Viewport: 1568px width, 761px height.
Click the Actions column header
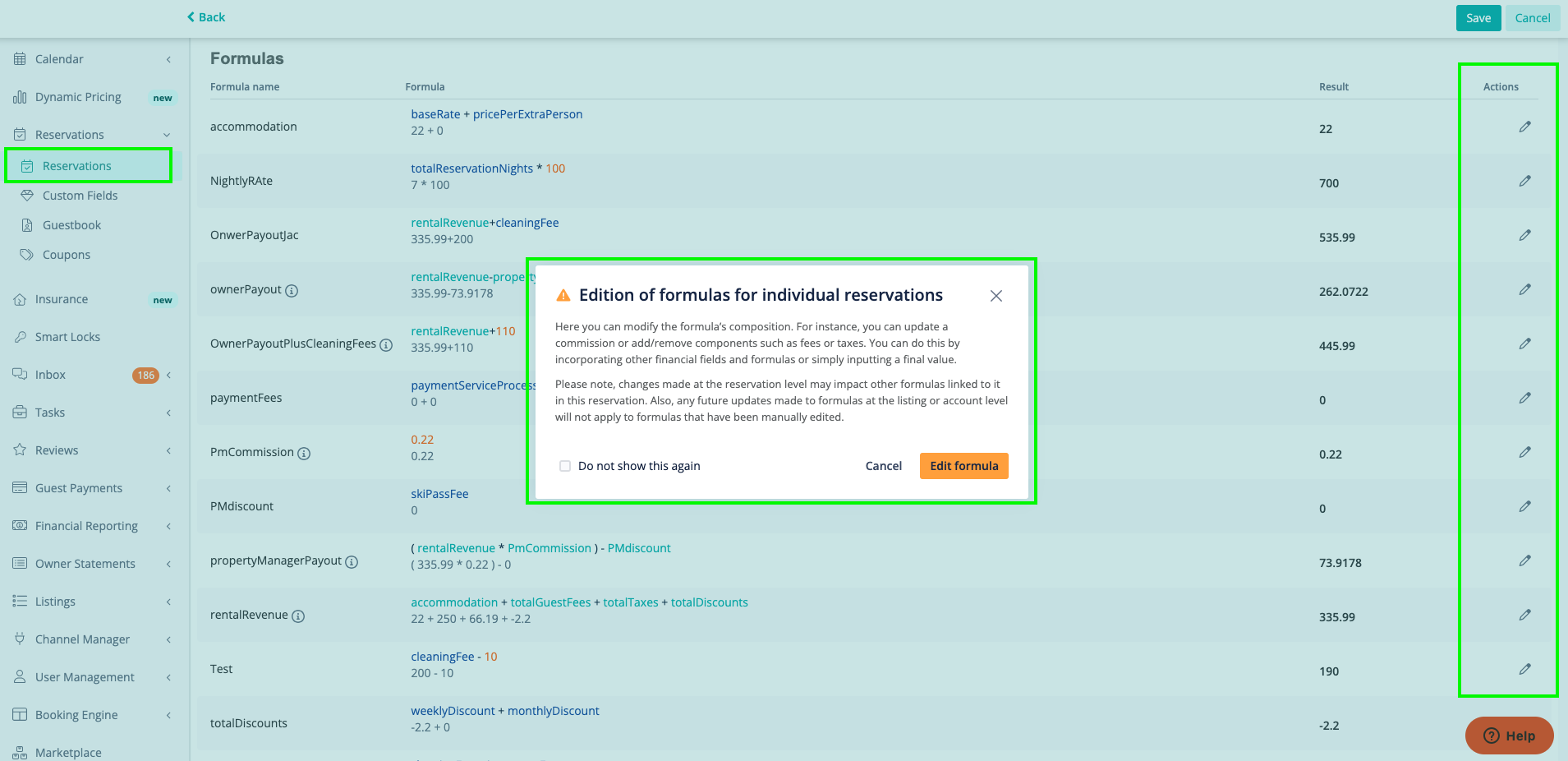coord(1501,87)
